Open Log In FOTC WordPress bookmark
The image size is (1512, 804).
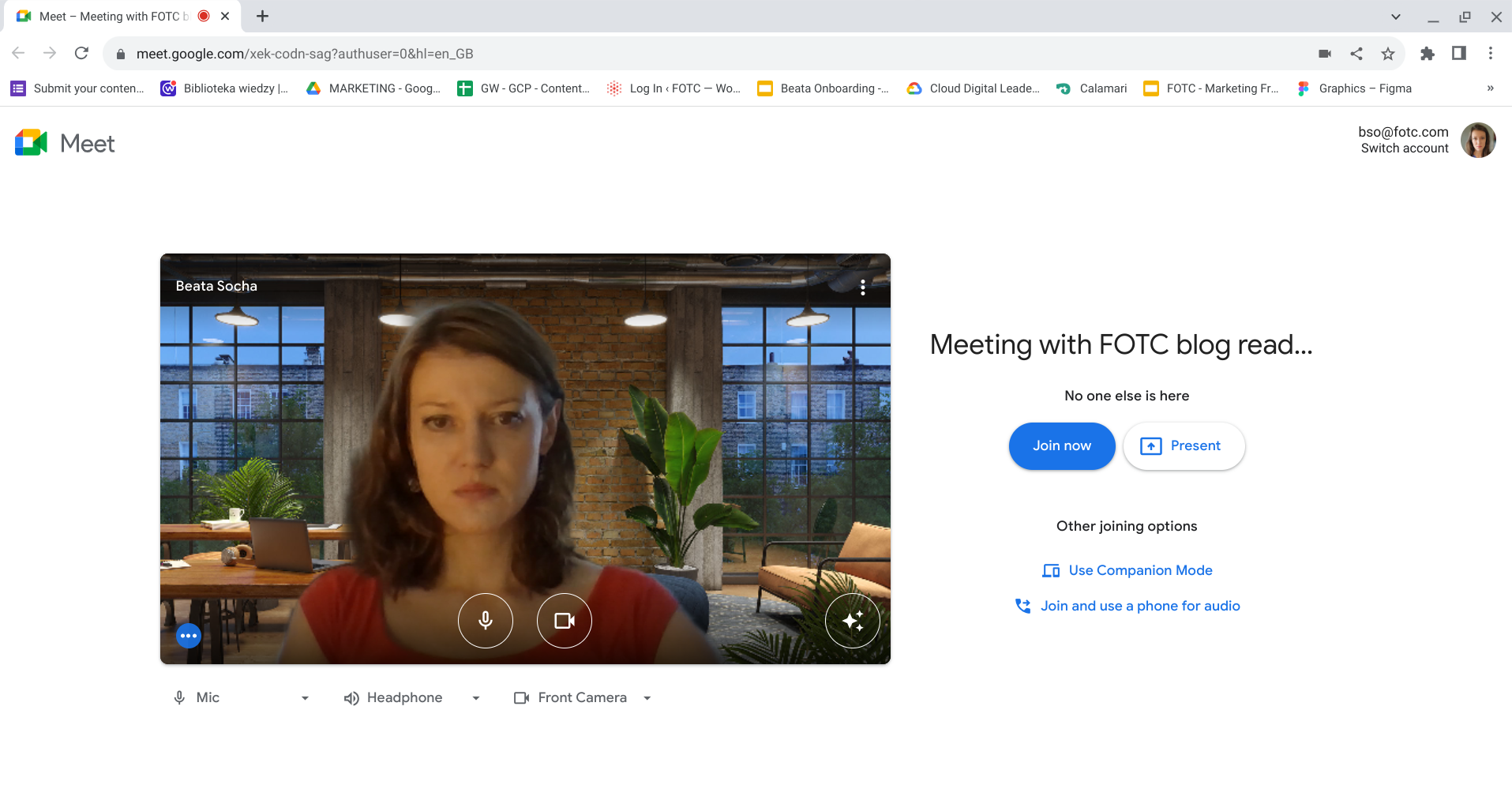[673, 88]
